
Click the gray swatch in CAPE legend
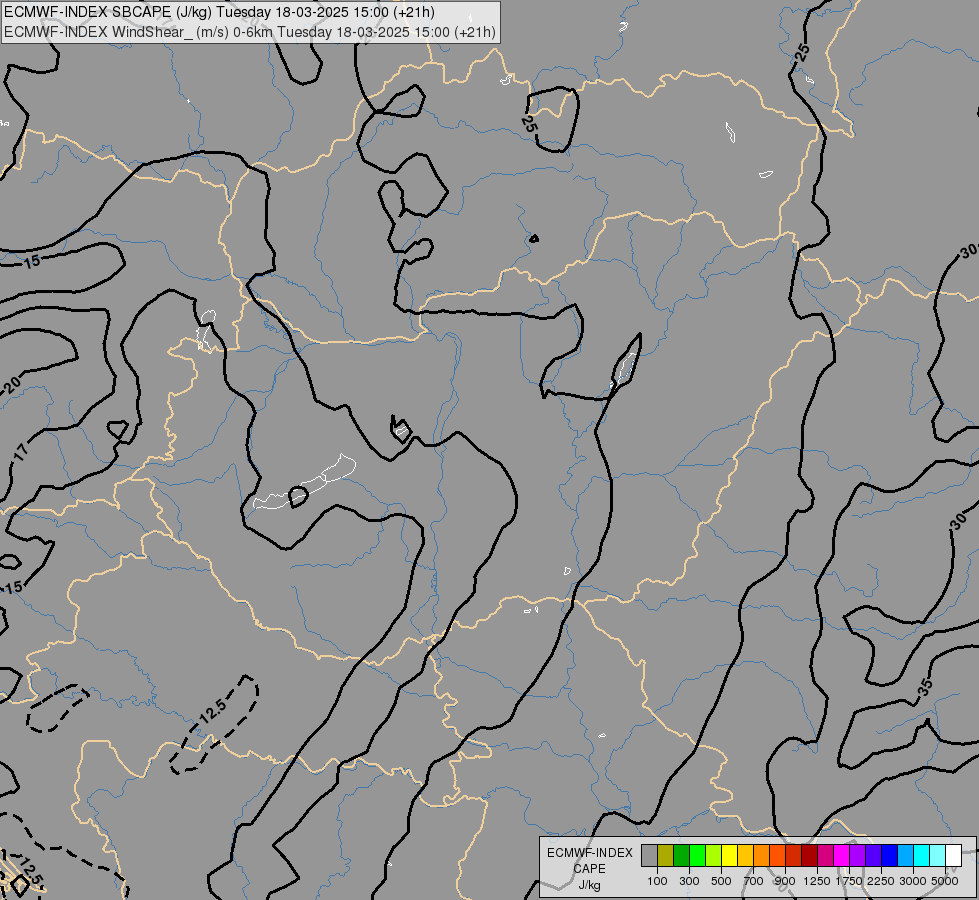[x=649, y=856]
